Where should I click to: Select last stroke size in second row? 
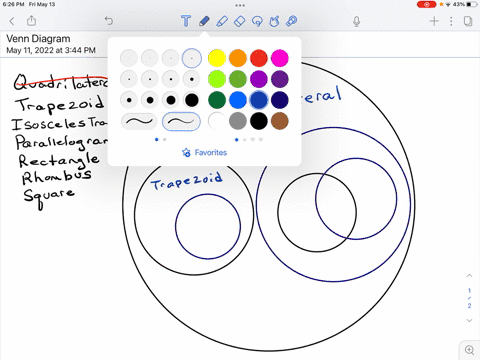click(x=192, y=79)
